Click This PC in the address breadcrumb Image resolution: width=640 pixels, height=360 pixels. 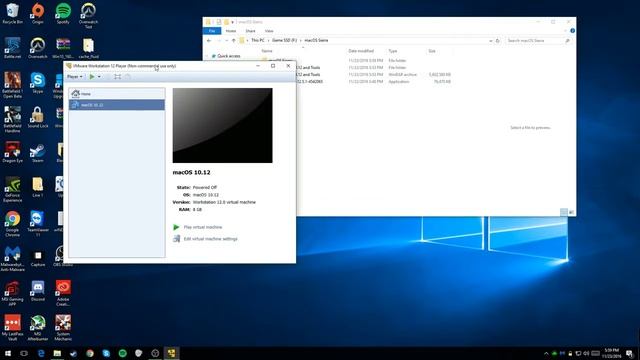point(258,40)
